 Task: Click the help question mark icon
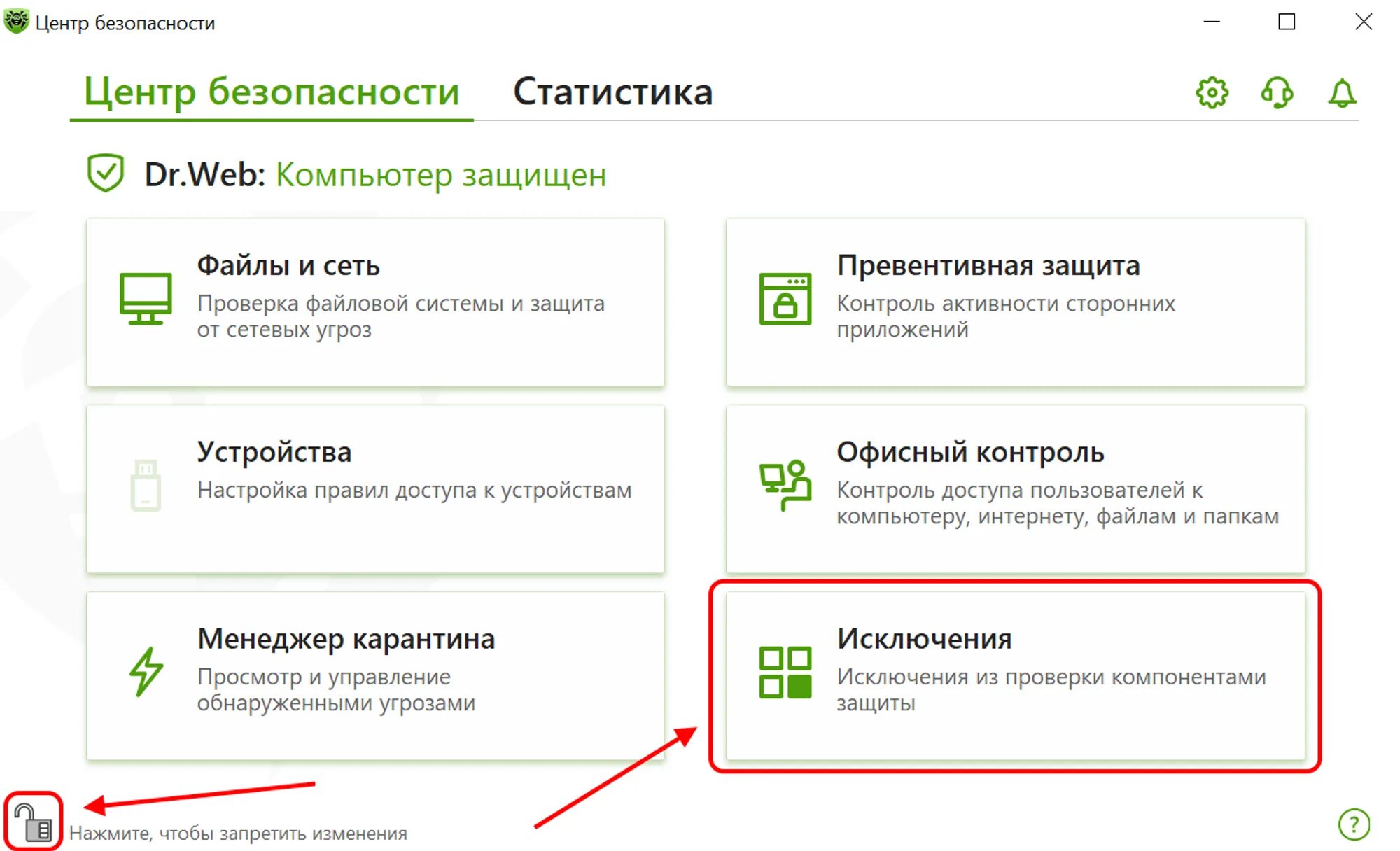pyautogui.click(x=1354, y=824)
